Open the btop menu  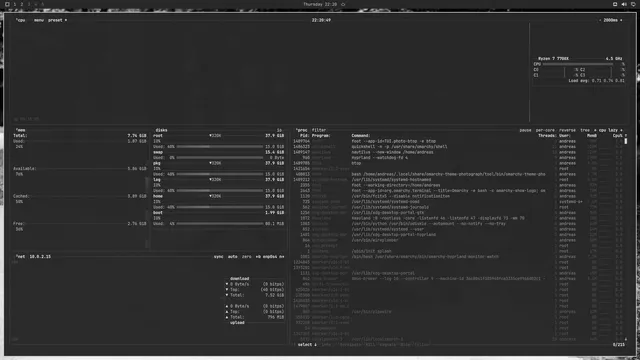39,20
